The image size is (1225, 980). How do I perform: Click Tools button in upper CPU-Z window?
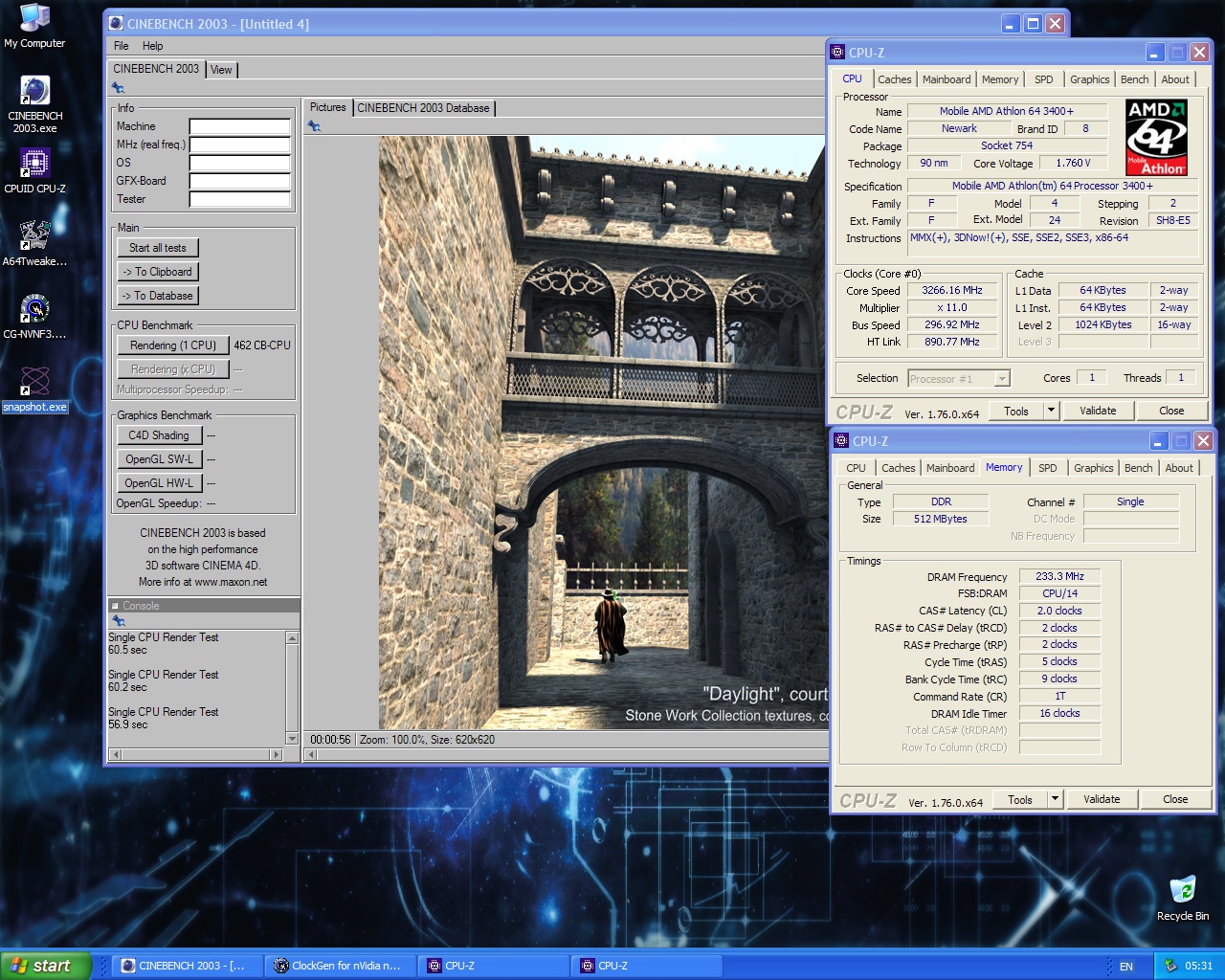pyautogui.click(x=1016, y=411)
